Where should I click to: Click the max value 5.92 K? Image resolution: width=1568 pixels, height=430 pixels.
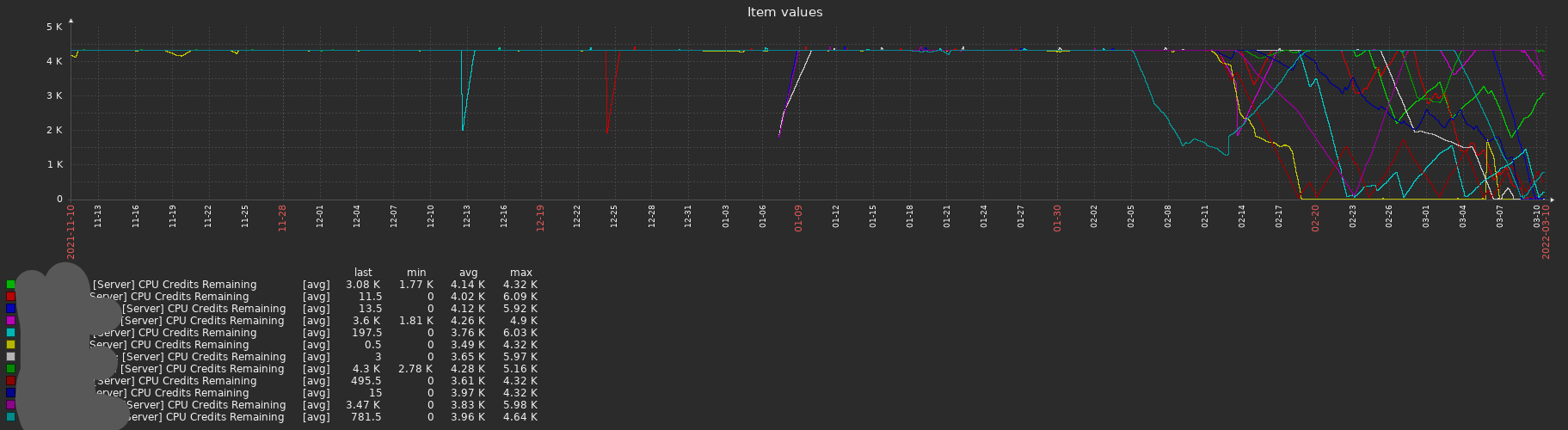pyautogui.click(x=520, y=309)
